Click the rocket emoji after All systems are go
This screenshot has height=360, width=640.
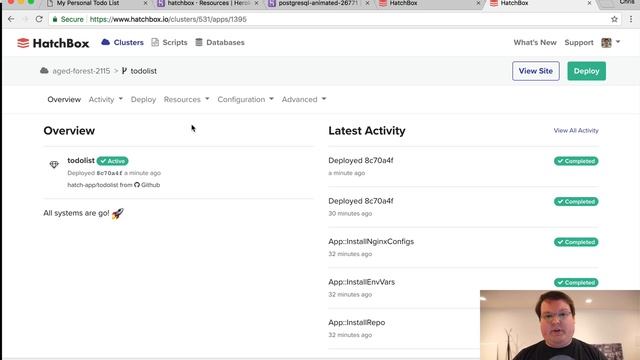(x=118, y=213)
